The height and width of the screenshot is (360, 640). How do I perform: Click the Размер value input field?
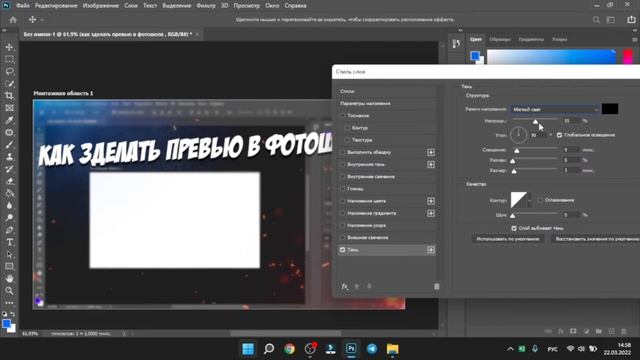coord(571,170)
